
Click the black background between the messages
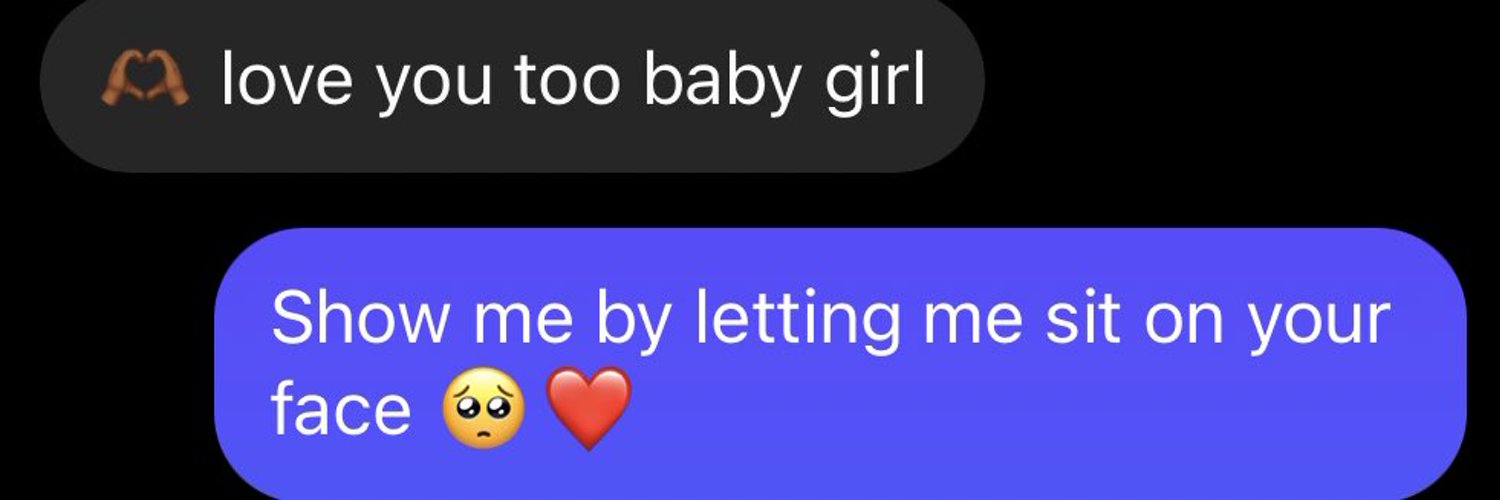(x=600, y=200)
